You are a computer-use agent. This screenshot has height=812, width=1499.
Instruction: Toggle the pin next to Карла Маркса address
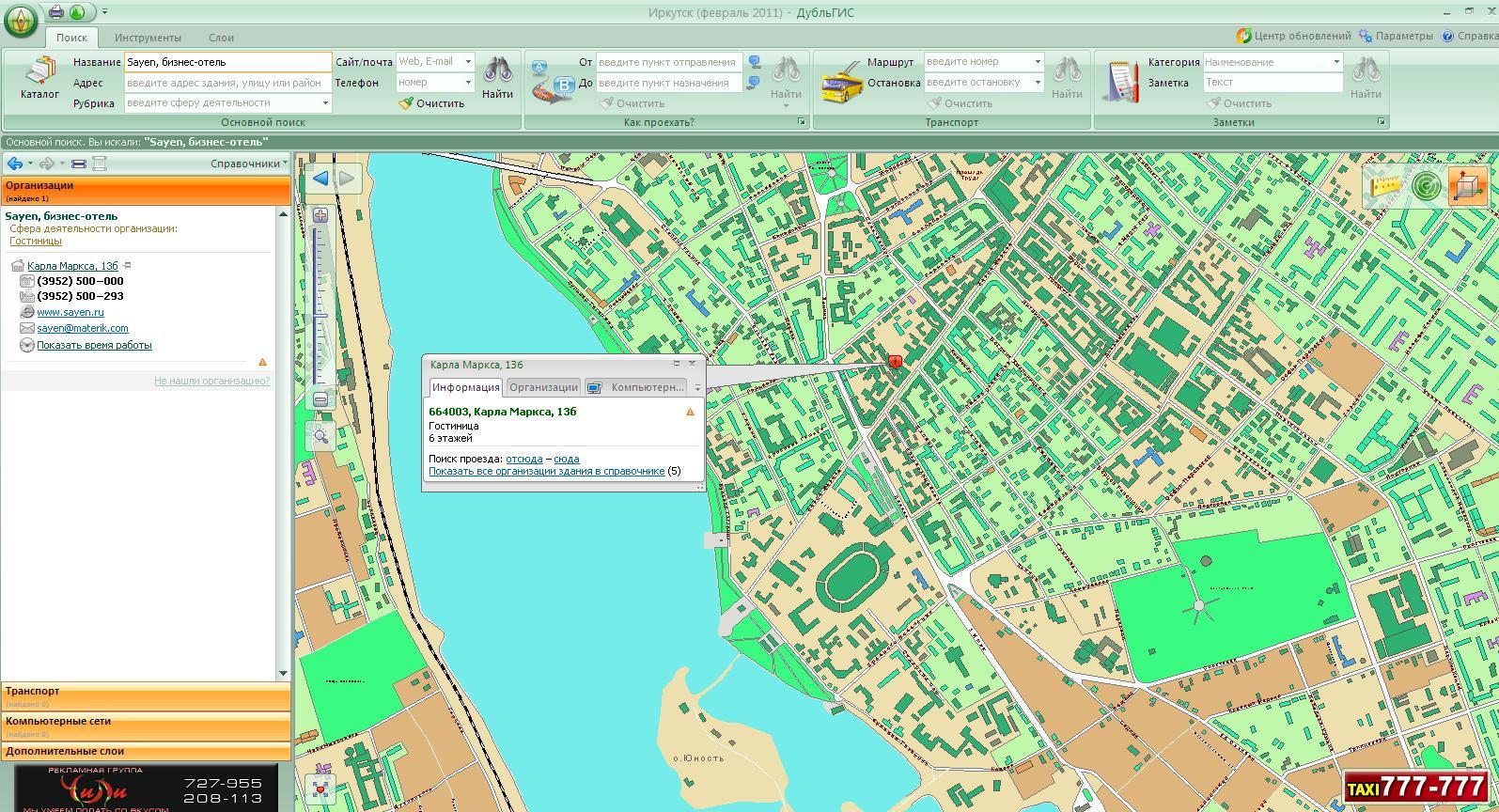click(x=128, y=266)
